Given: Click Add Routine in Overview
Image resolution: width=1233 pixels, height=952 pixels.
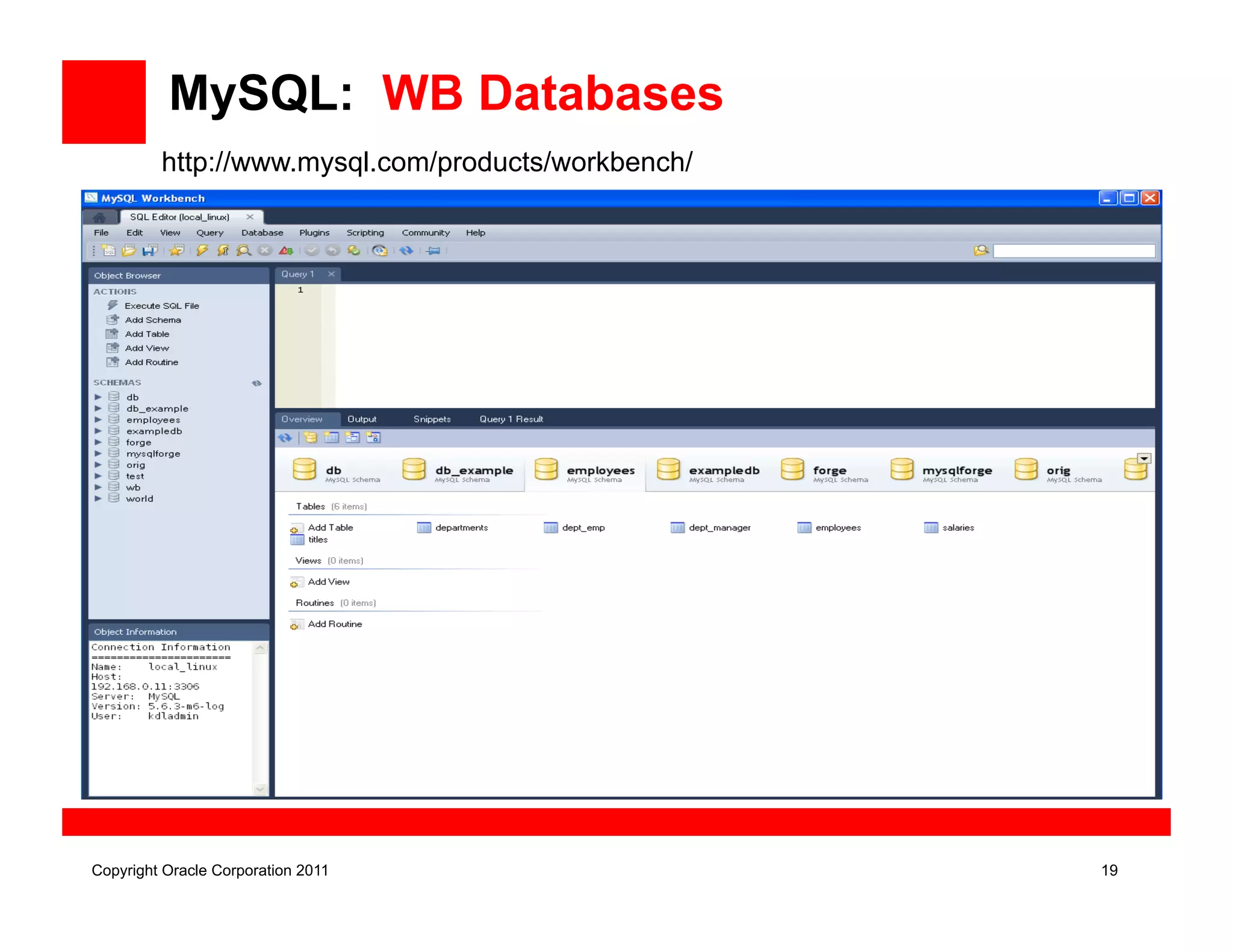Looking at the screenshot, I should point(335,624).
